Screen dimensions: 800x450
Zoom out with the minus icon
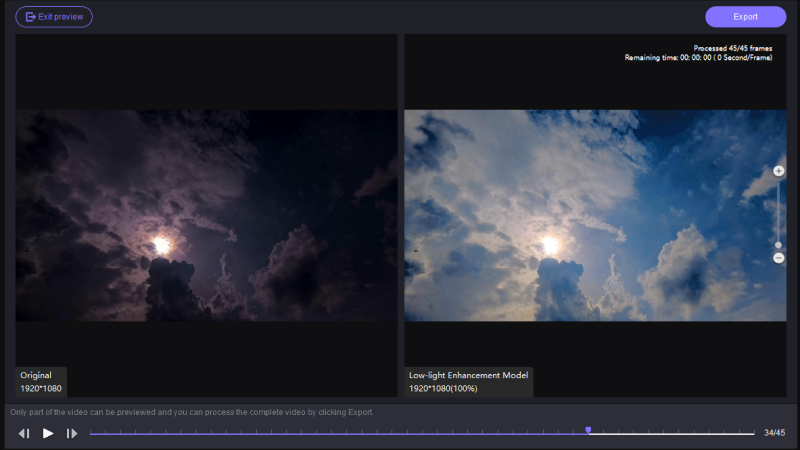(x=779, y=258)
